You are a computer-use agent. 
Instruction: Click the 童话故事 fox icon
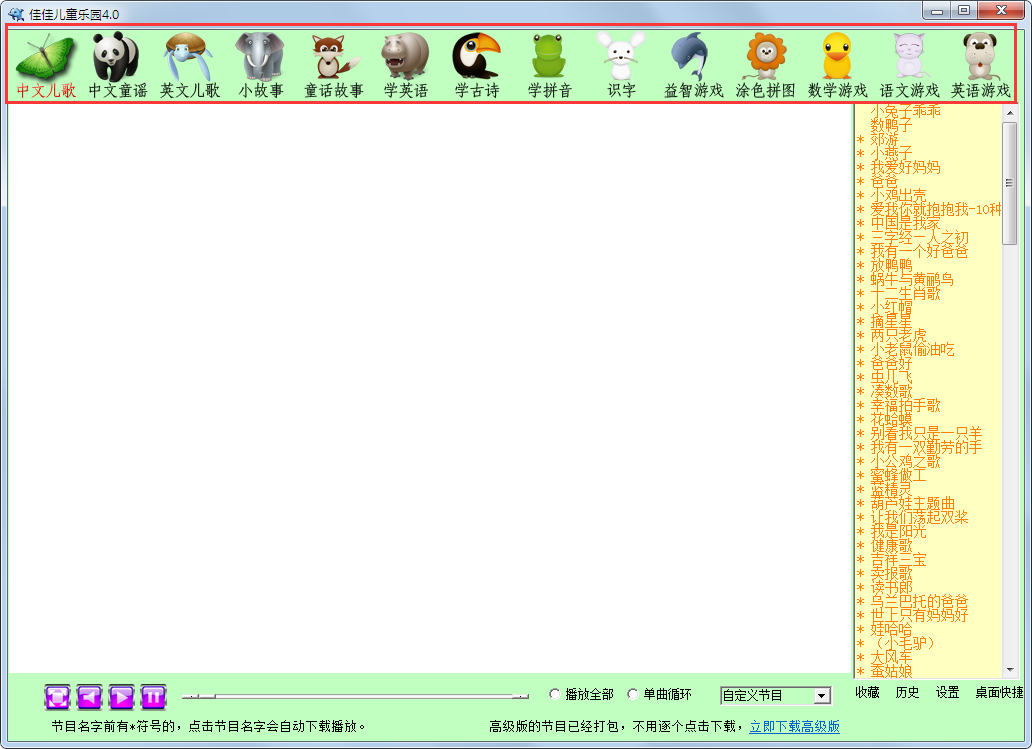pos(333,65)
